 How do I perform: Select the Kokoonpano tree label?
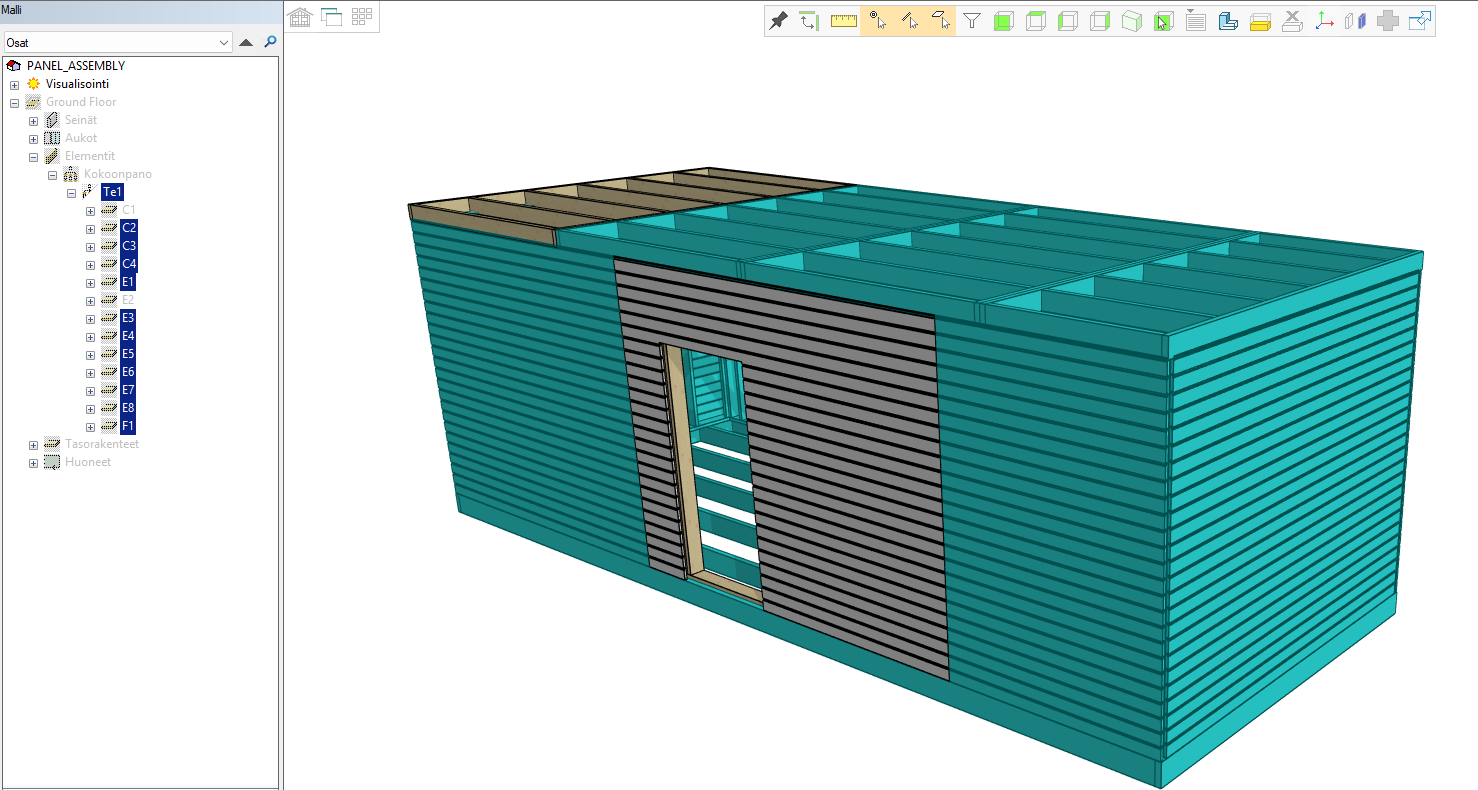(x=118, y=174)
